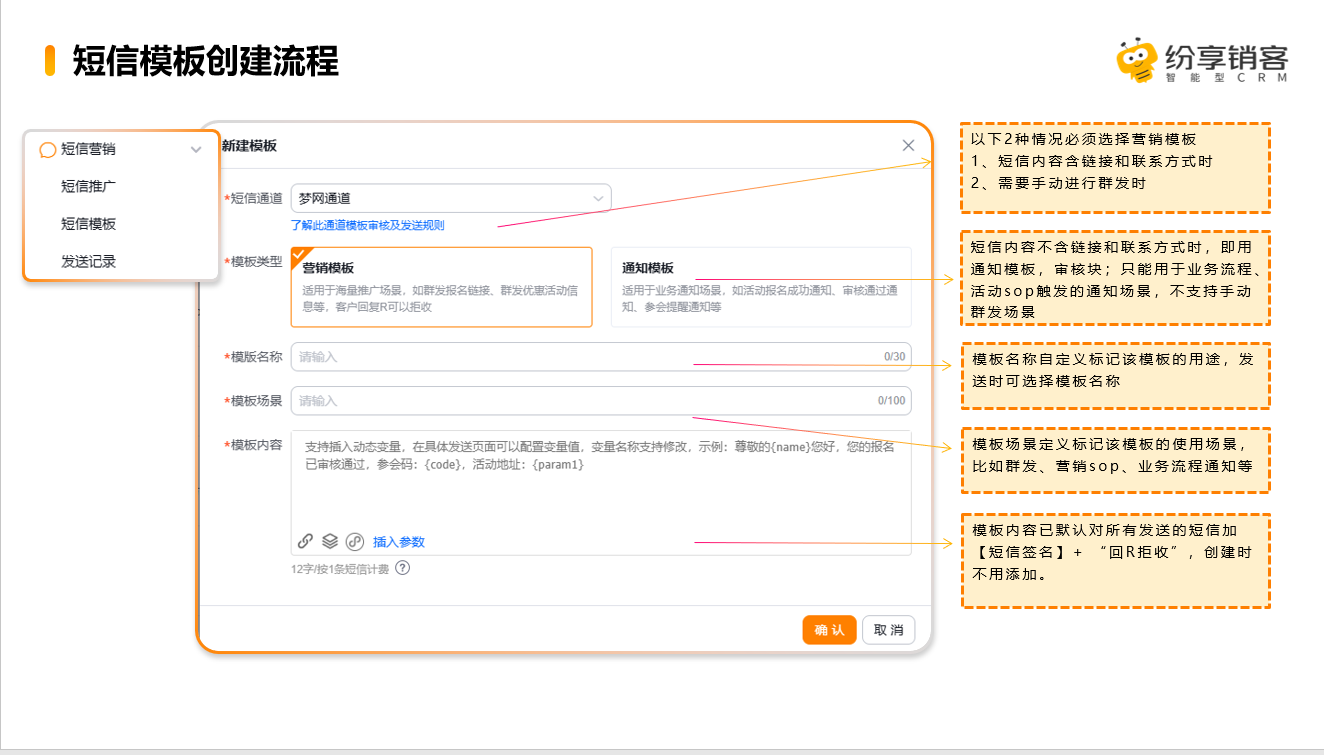Screen dimensions: 1324x755
Task: Click the 纷享销客 bee logo
Action: [x=1136, y=62]
